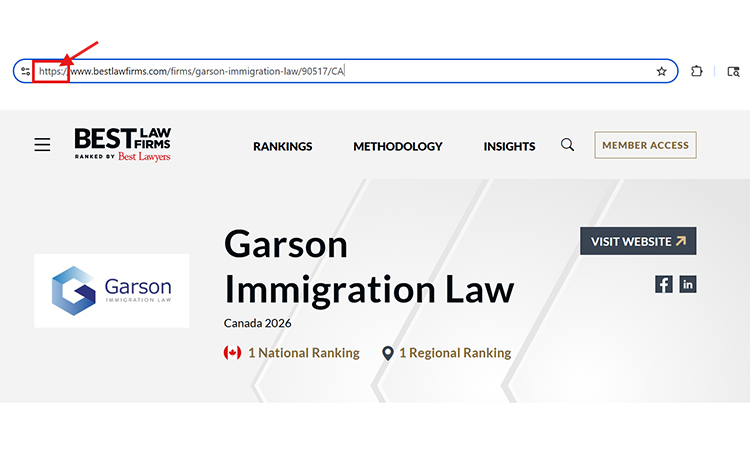Open the hamburger navigation menu

[42, 144]
